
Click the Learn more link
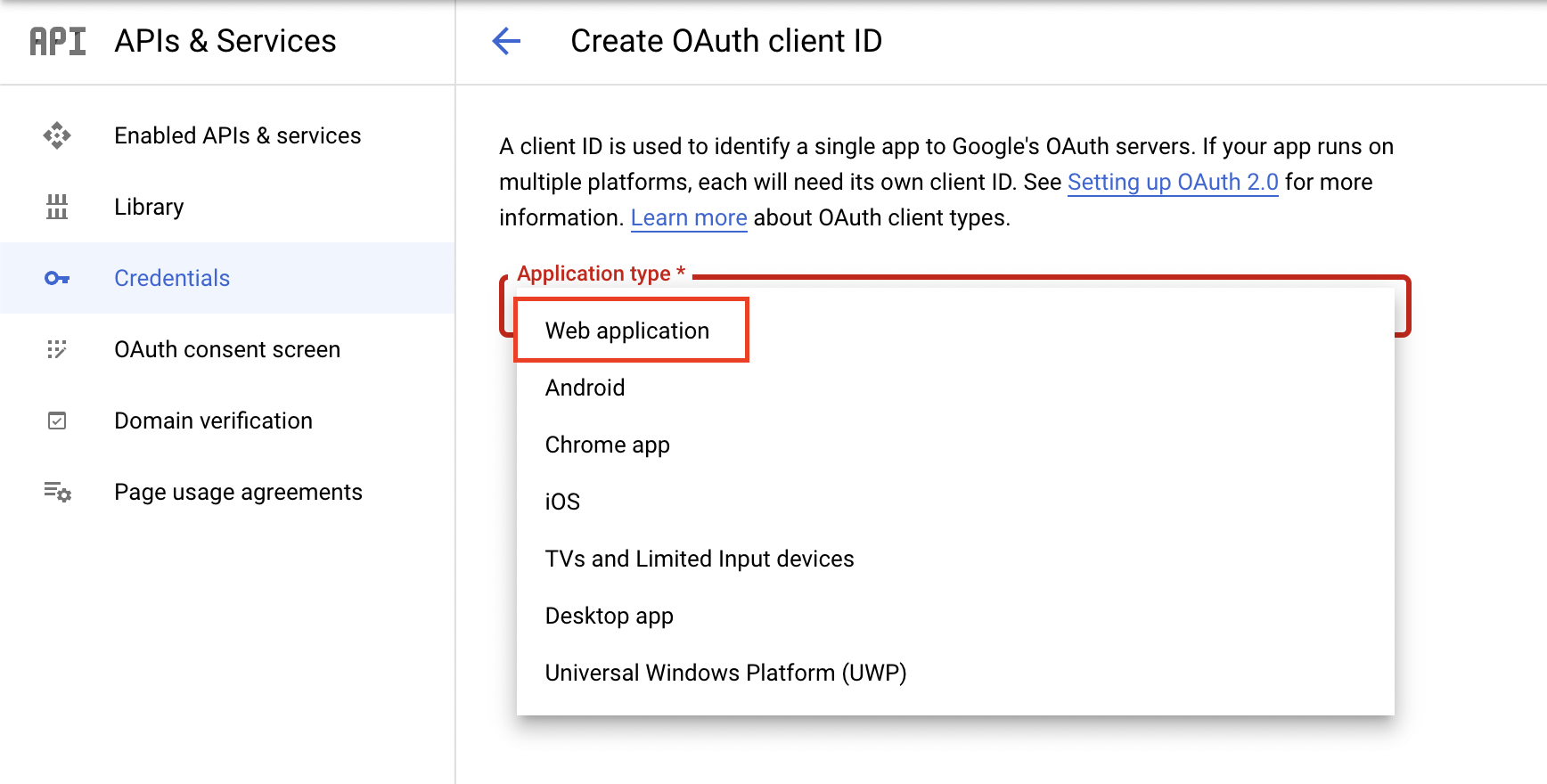[x=689, y=218]
